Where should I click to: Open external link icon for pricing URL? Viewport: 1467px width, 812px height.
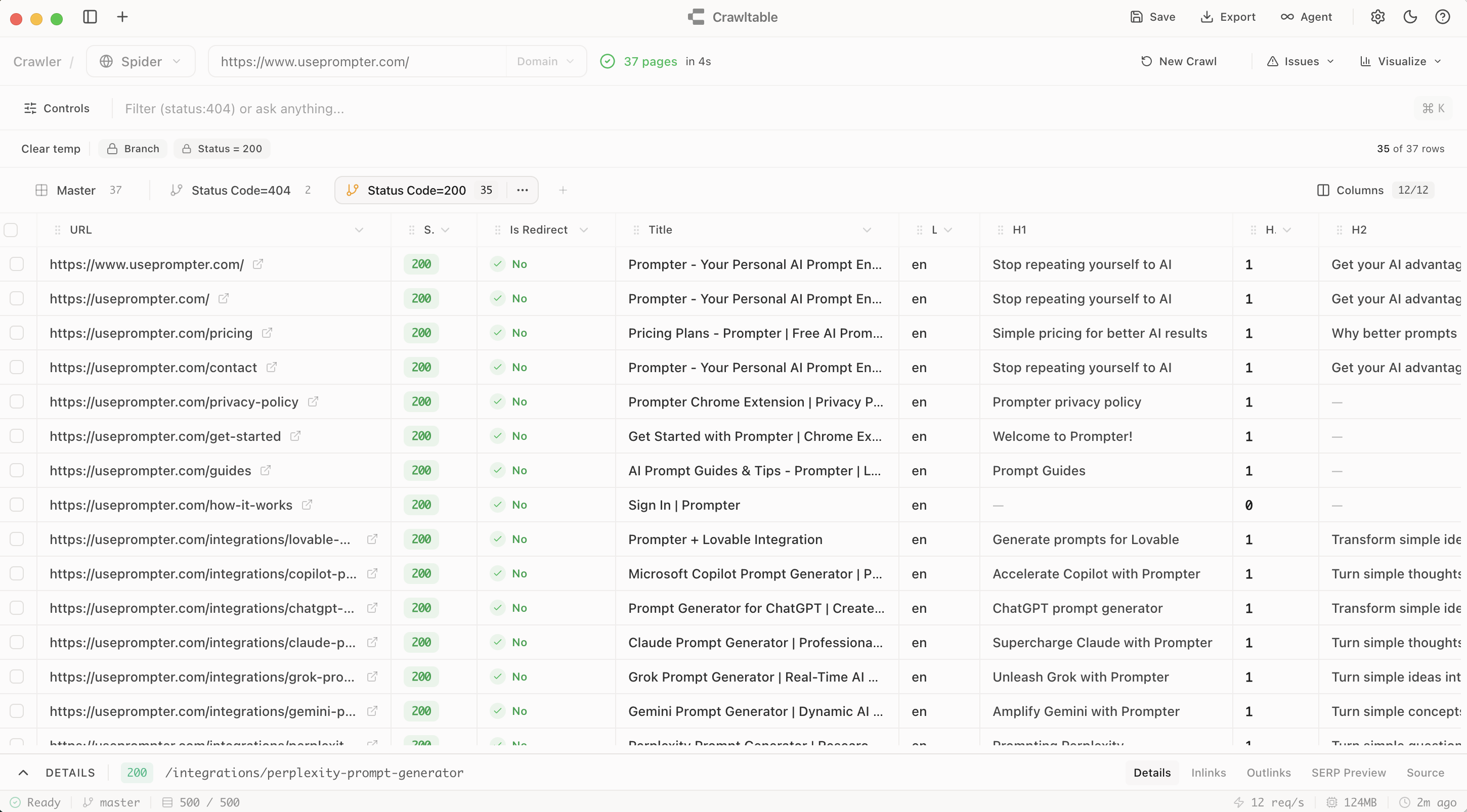tap(267, 333)
